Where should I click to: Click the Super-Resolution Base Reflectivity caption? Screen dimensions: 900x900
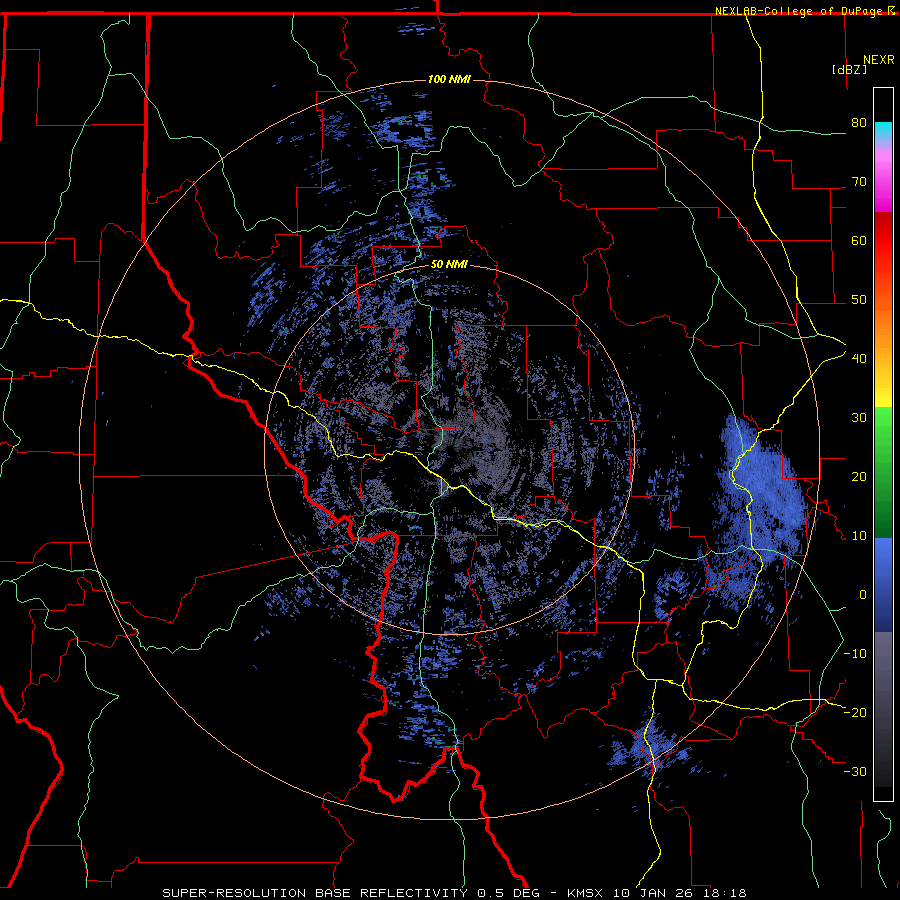455,893
